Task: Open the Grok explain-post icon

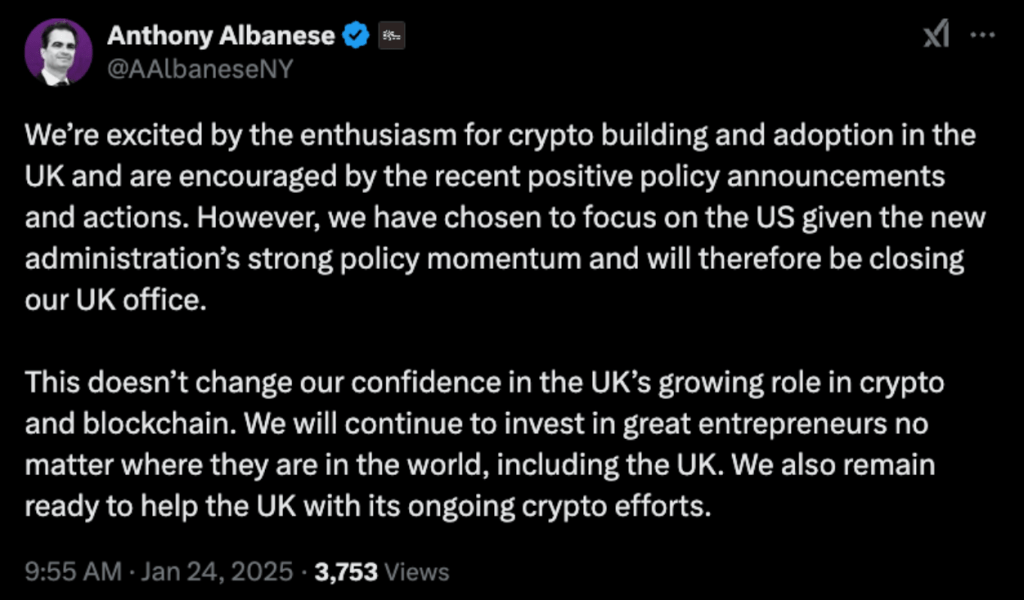Action: 936,34
